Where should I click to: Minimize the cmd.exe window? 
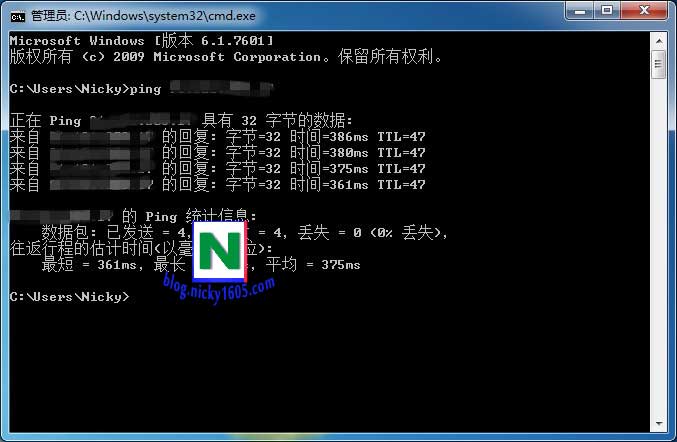tap(579, 10)
